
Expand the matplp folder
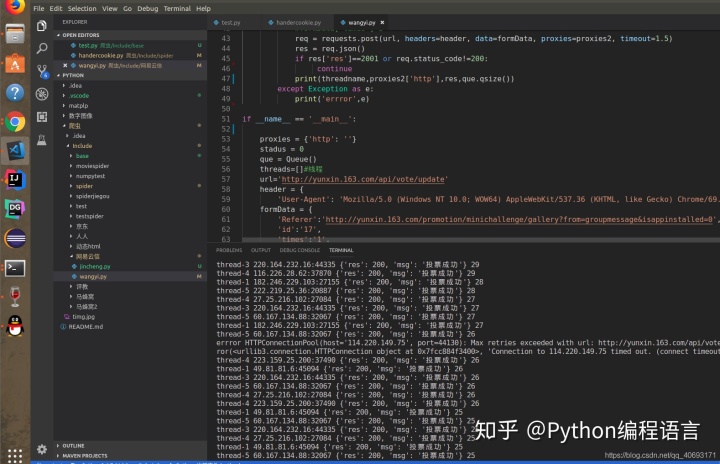tap(78, 106)
